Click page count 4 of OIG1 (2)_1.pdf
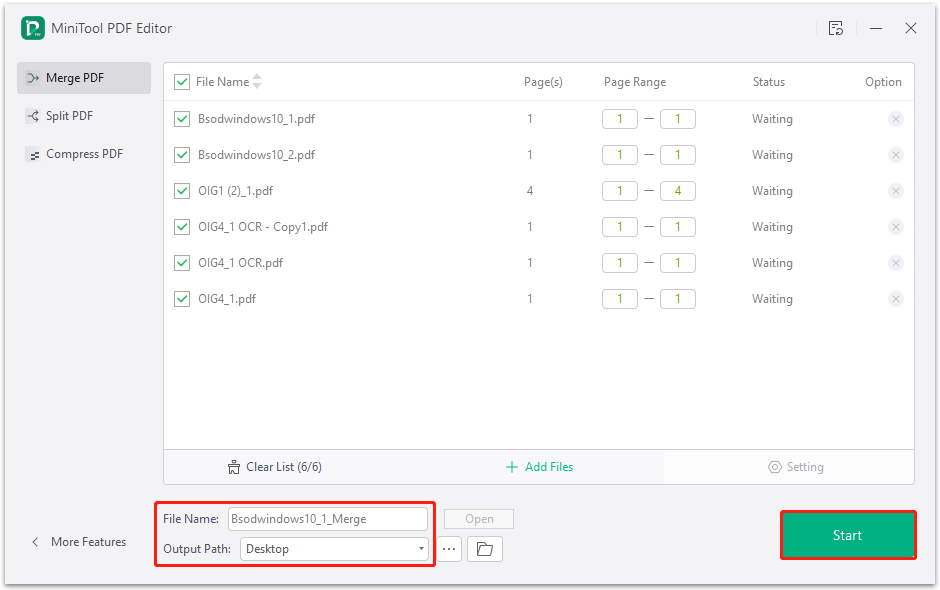The height and width of the screenshot is (590, 940). click(530, 191)
